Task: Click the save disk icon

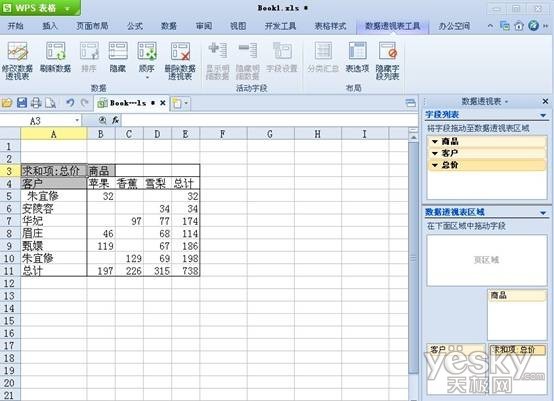Action: pyautogui.click(x=22, y=103)
